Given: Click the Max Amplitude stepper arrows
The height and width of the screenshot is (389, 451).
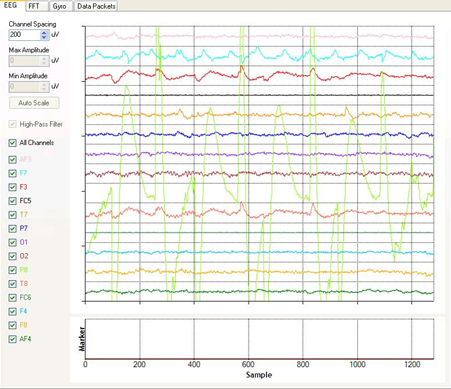Looking at the screenshot, I should (x=44, y=61).
